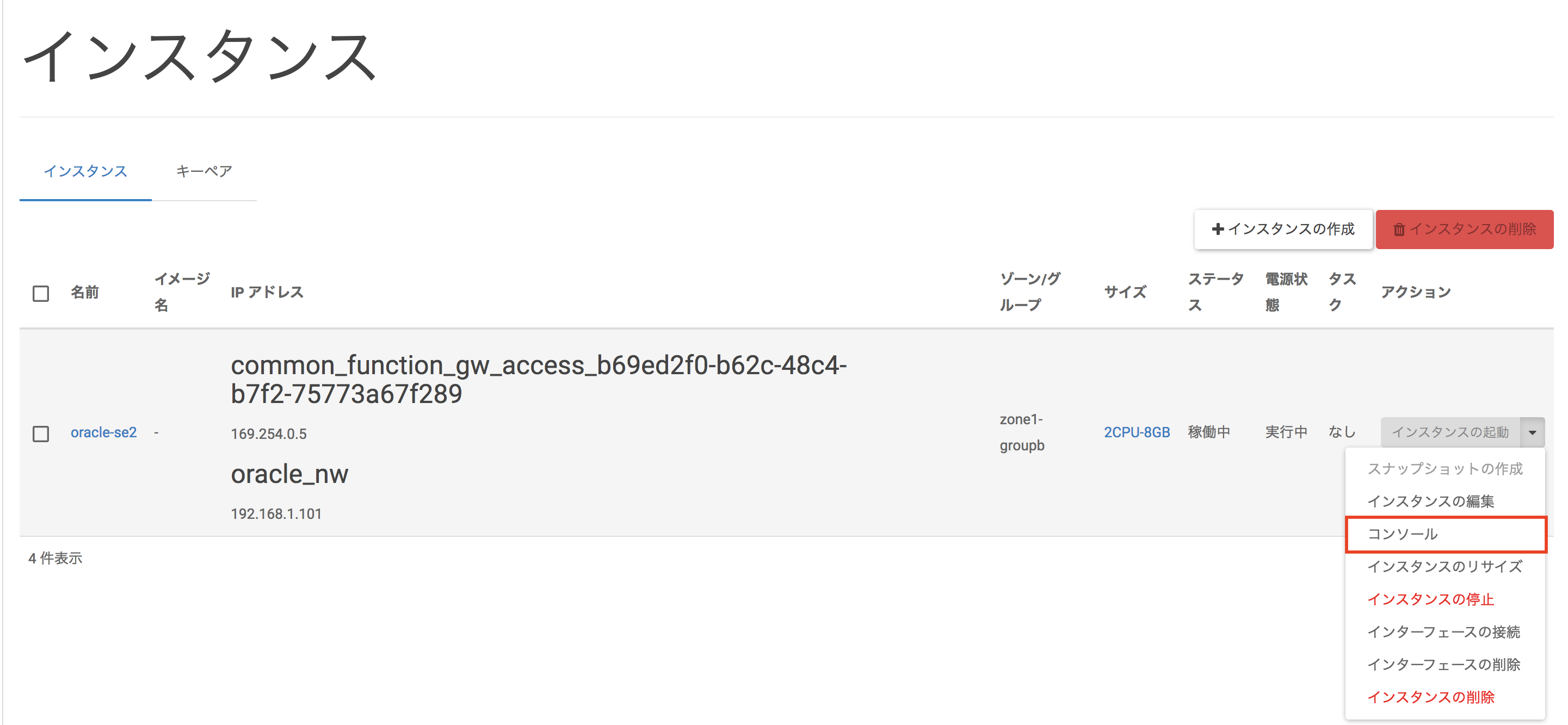Select red インスタンスの削除 menu entry
This screenshot has width=1568, height=725.
(1430, 697)
